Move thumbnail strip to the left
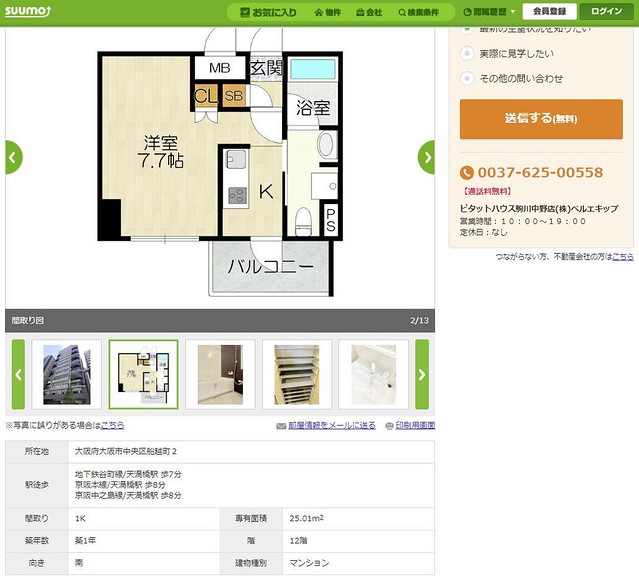The height and width of the screenshot is (577, 639). click(x=18, y=374)
